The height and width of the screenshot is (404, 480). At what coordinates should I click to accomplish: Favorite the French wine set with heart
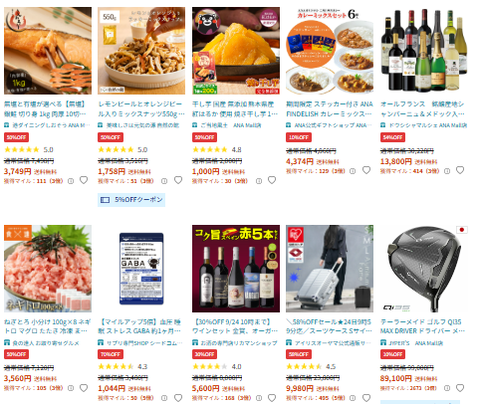point(460,170)
